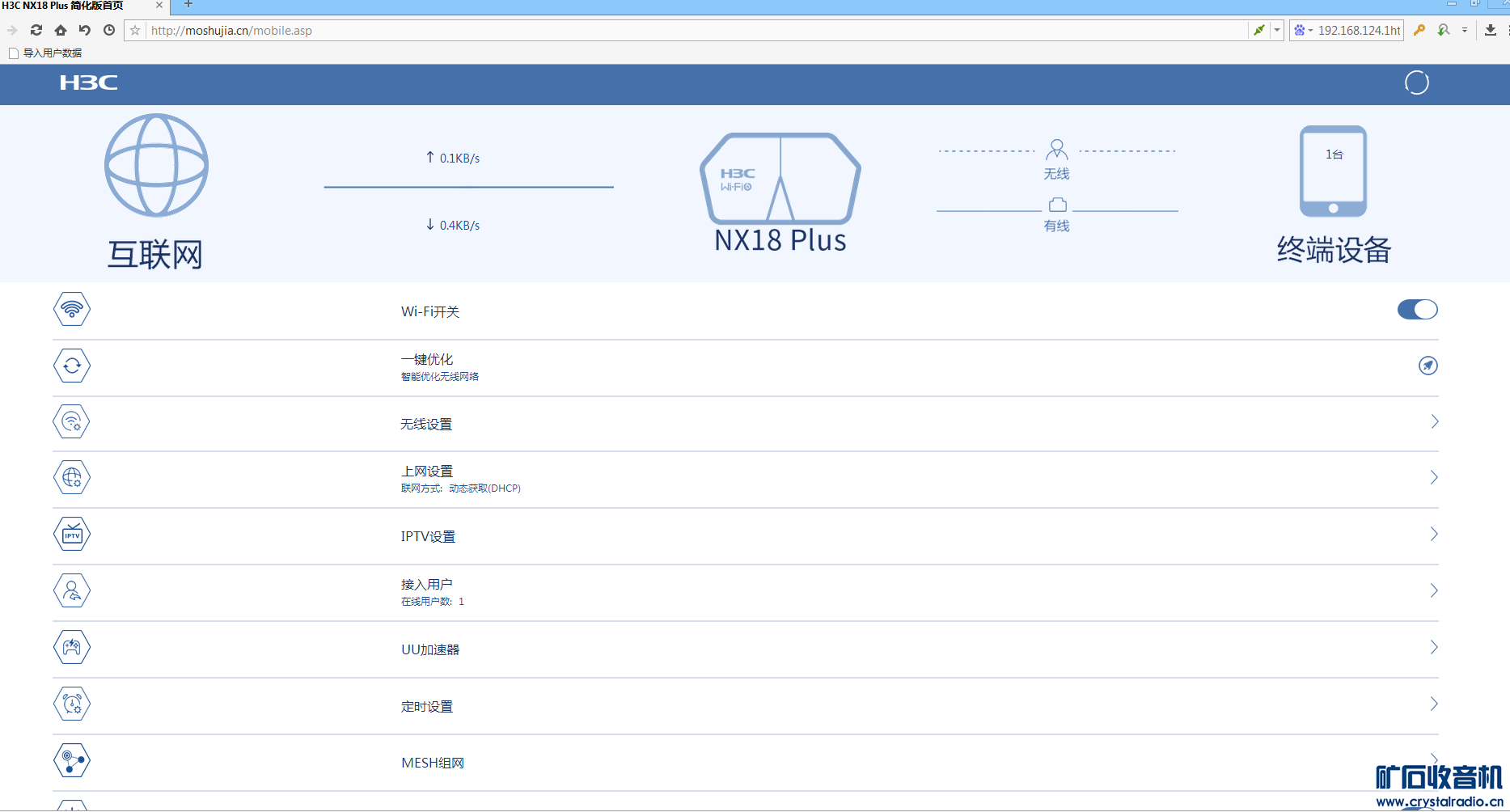Click the H3C logo in header
This screenshot has width=1510, height=812.
tap(89, 82)
